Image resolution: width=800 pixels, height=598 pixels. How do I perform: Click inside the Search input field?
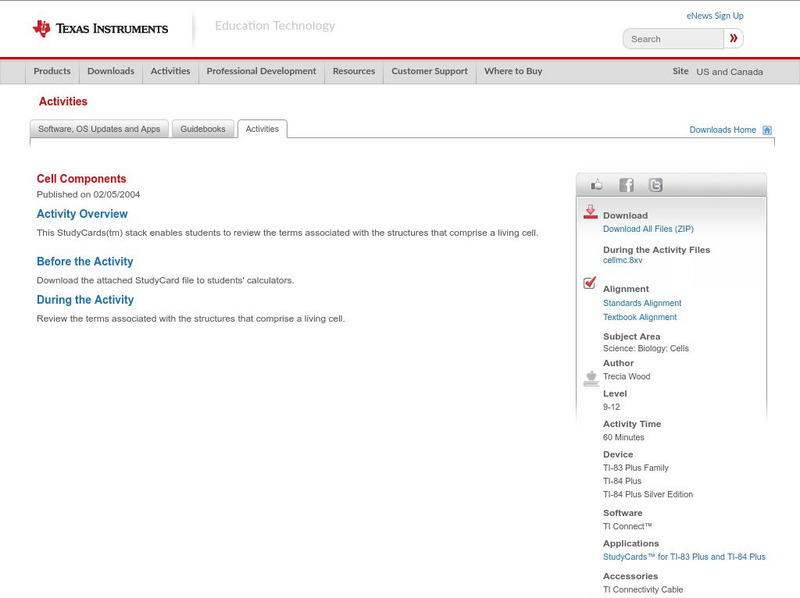tap(672, 38)
